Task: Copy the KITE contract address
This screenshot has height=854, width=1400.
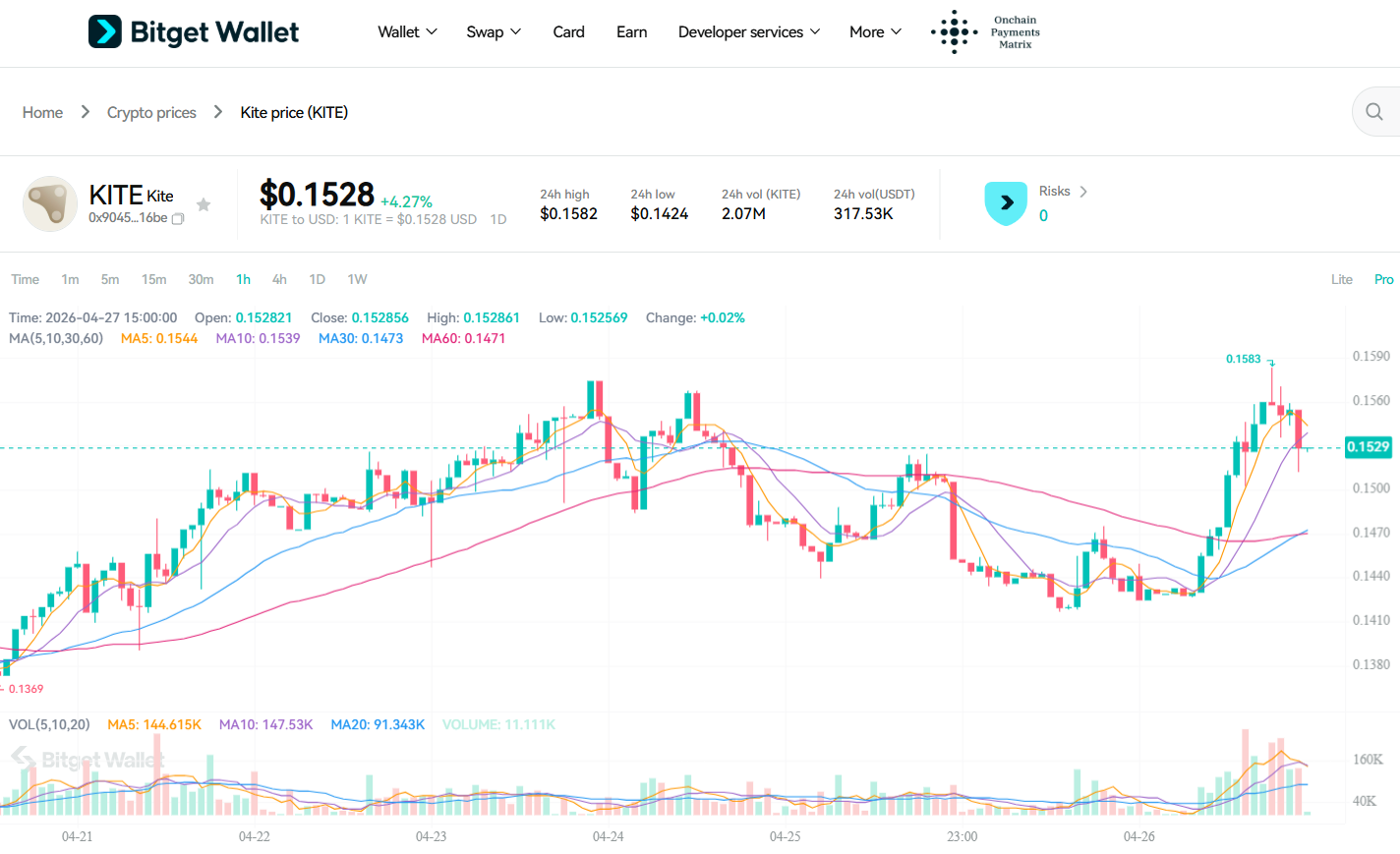Action: [x=177, y=218]
